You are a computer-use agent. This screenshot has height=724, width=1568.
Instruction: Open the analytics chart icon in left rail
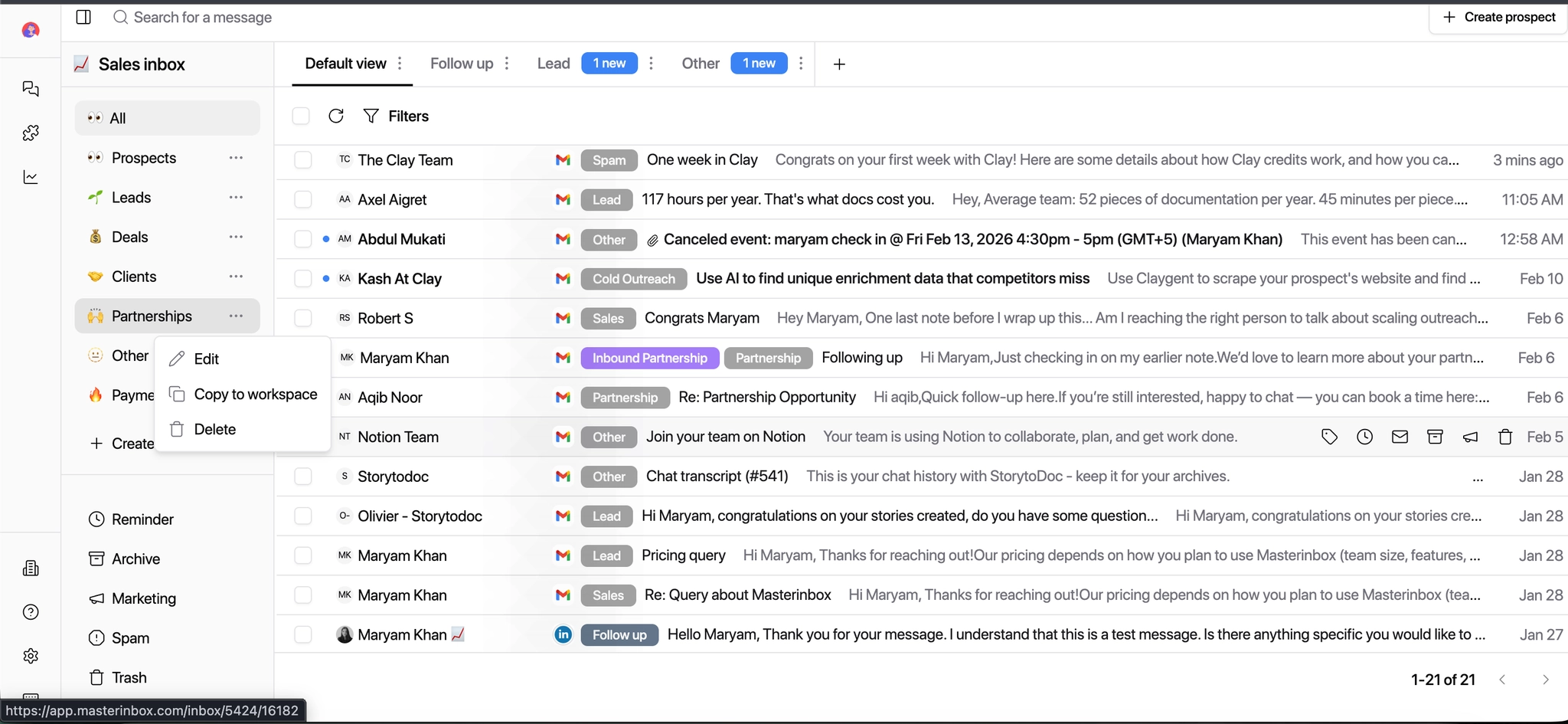click(x=31, y=177)
